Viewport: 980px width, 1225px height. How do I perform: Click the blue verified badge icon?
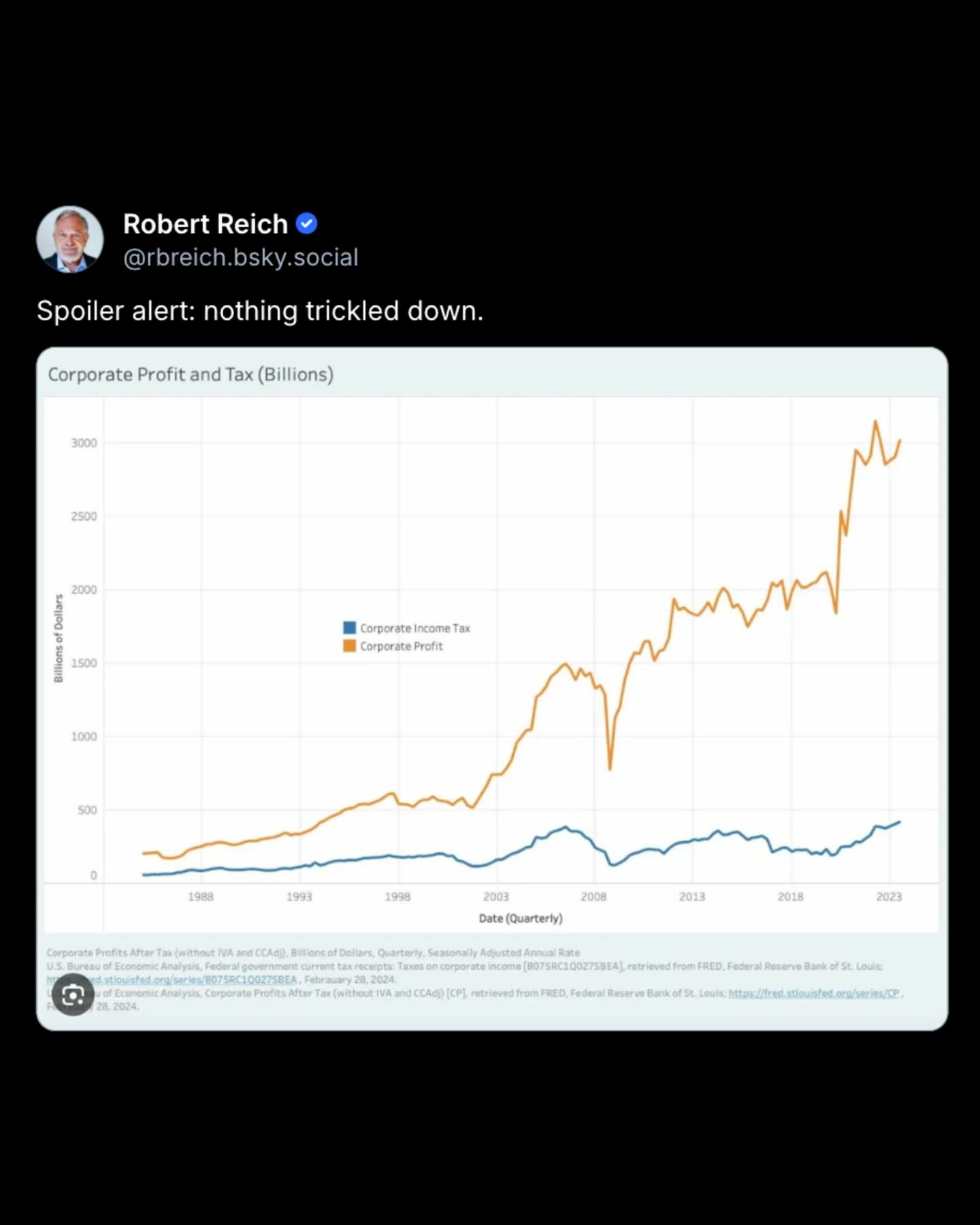(307, 224)
